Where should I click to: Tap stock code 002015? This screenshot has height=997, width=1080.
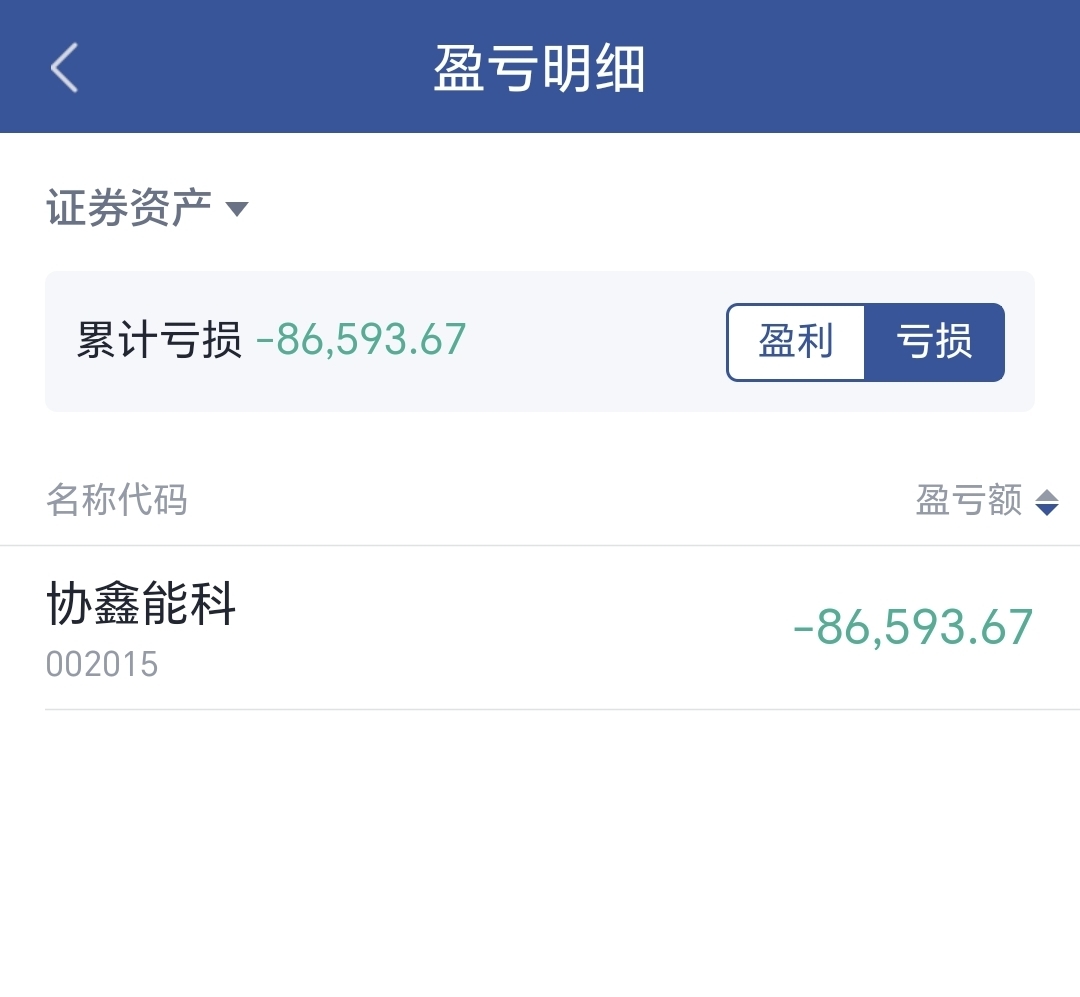tap(102, 664)
